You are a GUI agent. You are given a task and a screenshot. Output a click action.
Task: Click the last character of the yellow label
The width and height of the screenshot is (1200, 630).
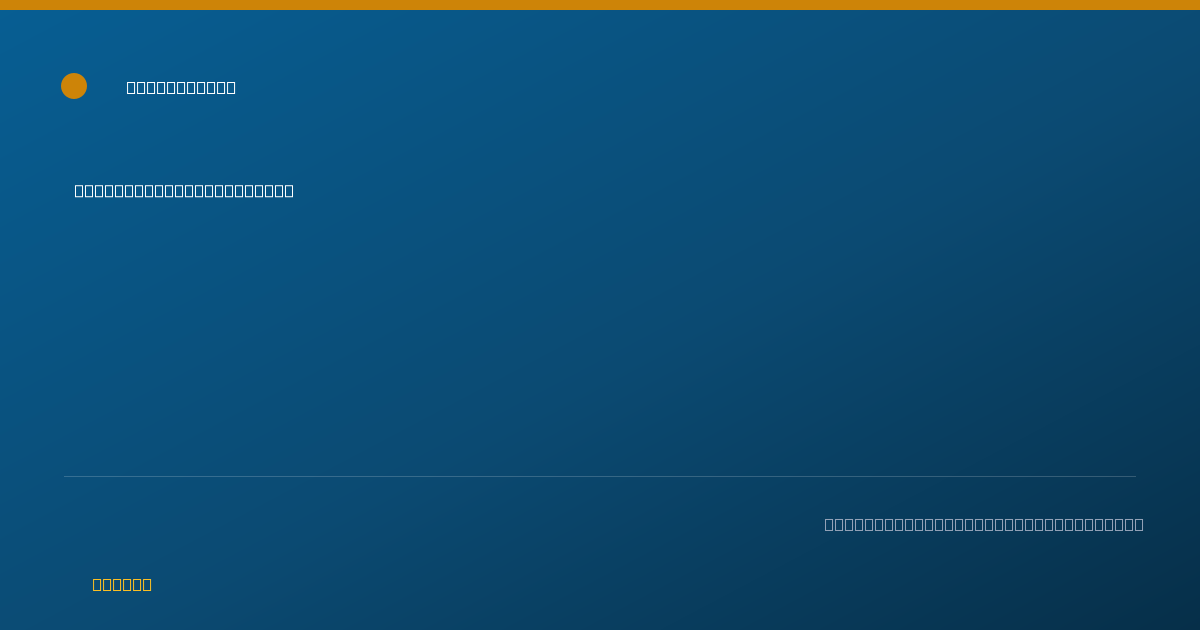click(146, 584)
